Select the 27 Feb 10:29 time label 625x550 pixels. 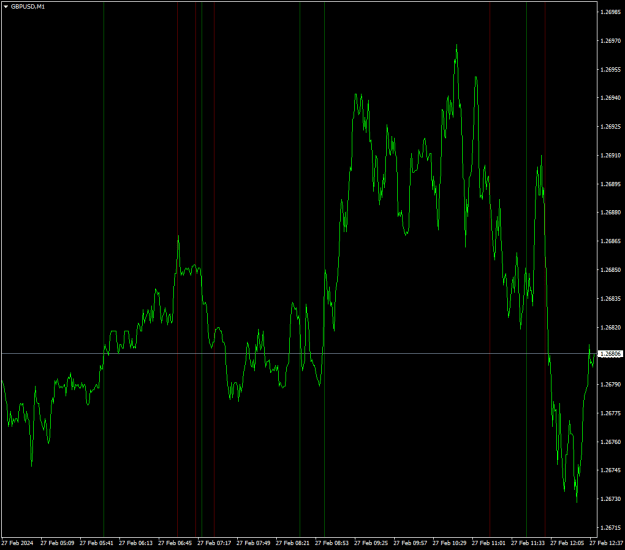point(450,543)
